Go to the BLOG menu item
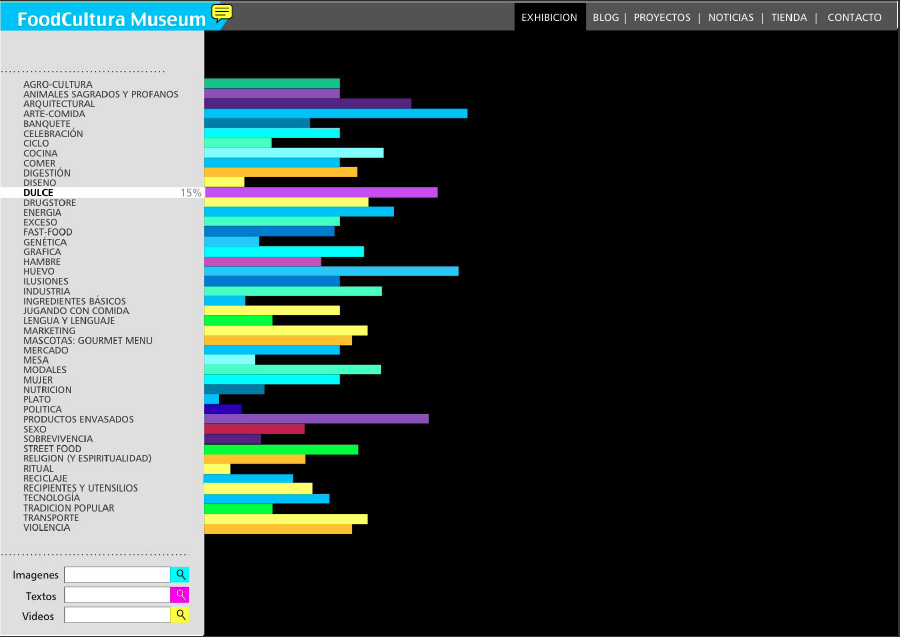 tap(605, 17)
